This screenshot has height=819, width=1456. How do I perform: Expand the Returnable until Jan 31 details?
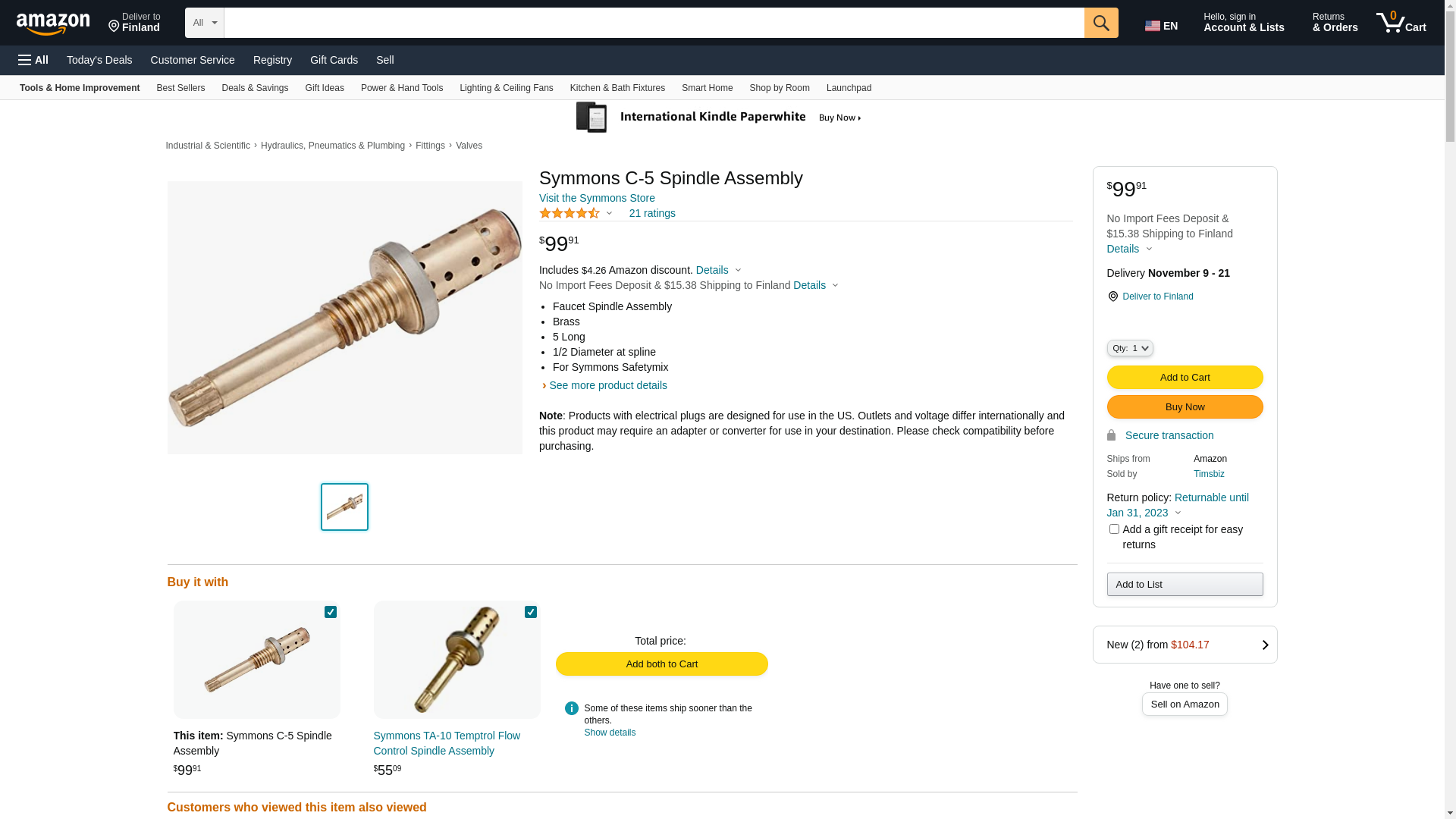point(1178,505)
